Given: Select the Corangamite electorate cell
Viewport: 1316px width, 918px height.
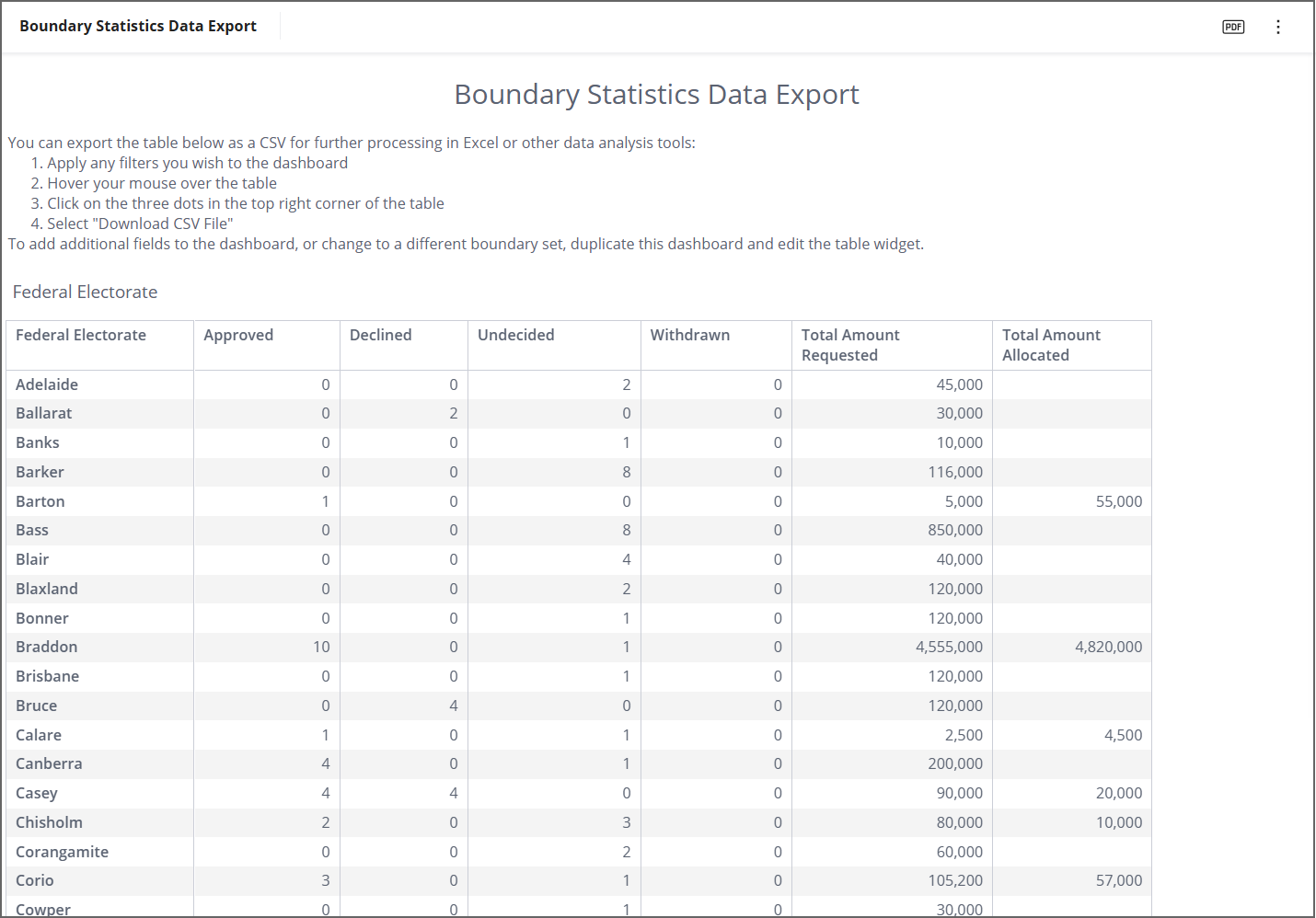Looking at the screenshot, I should click(x=62, y=852).
